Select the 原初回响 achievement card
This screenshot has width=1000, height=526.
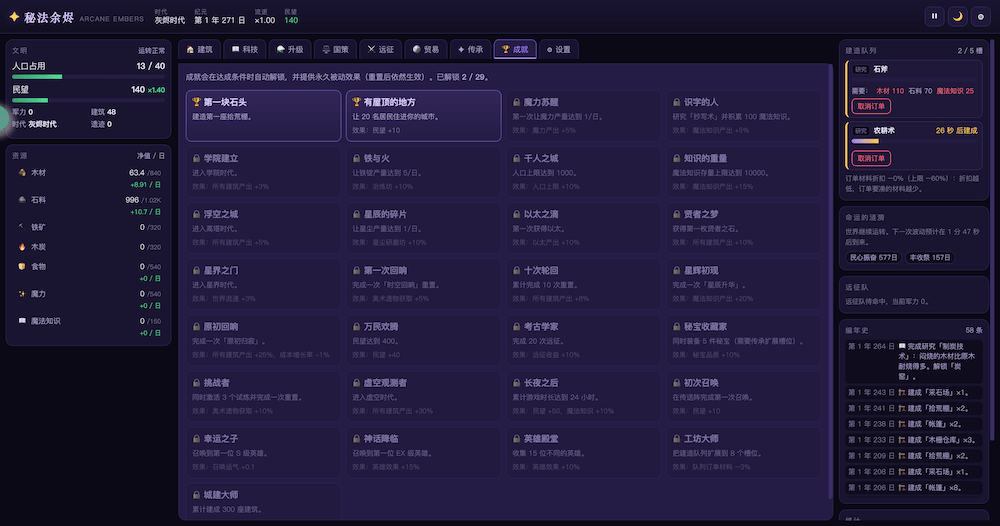[263, 340]
